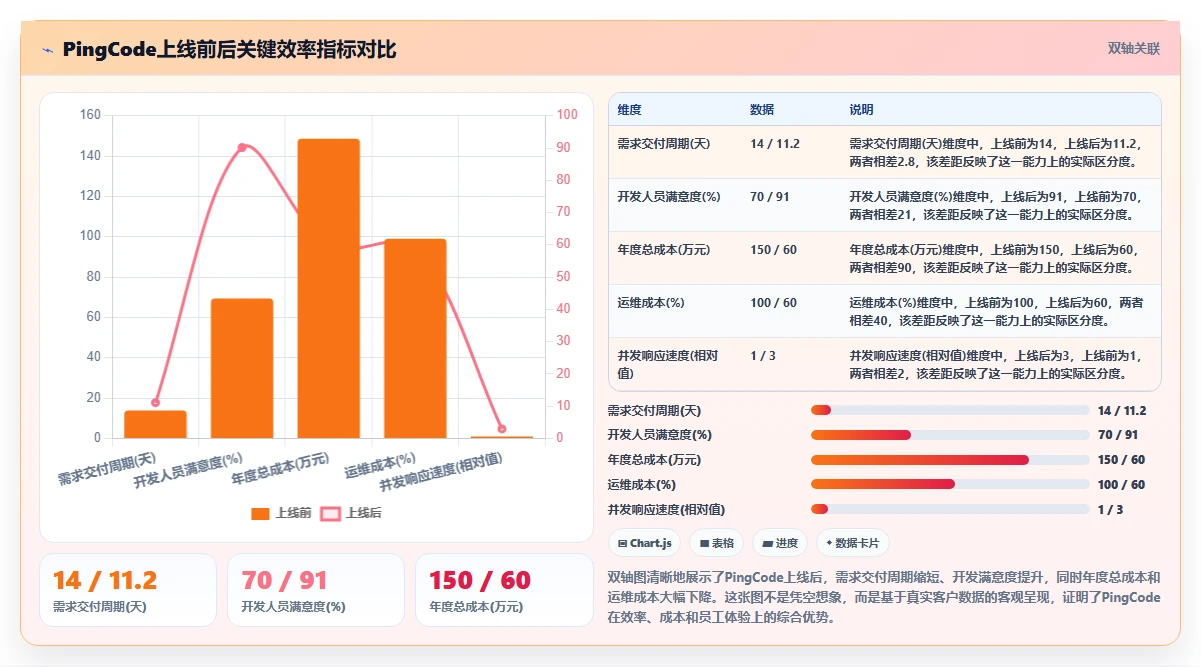Click the 数据 table column header

[762, 110]
